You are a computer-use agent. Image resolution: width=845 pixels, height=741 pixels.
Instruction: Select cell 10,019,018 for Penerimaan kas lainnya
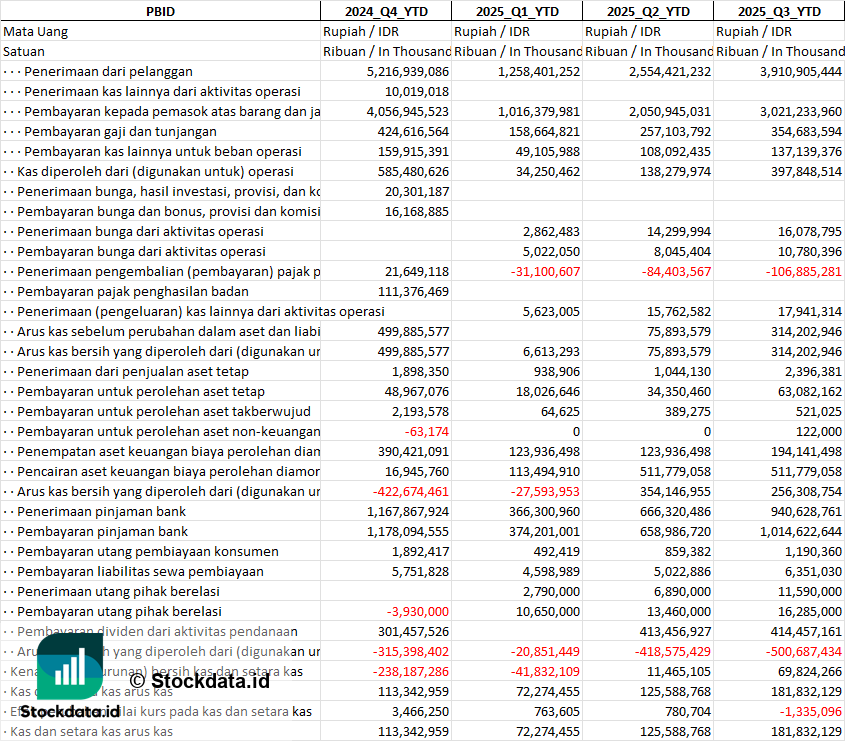[x=417, y=92]
